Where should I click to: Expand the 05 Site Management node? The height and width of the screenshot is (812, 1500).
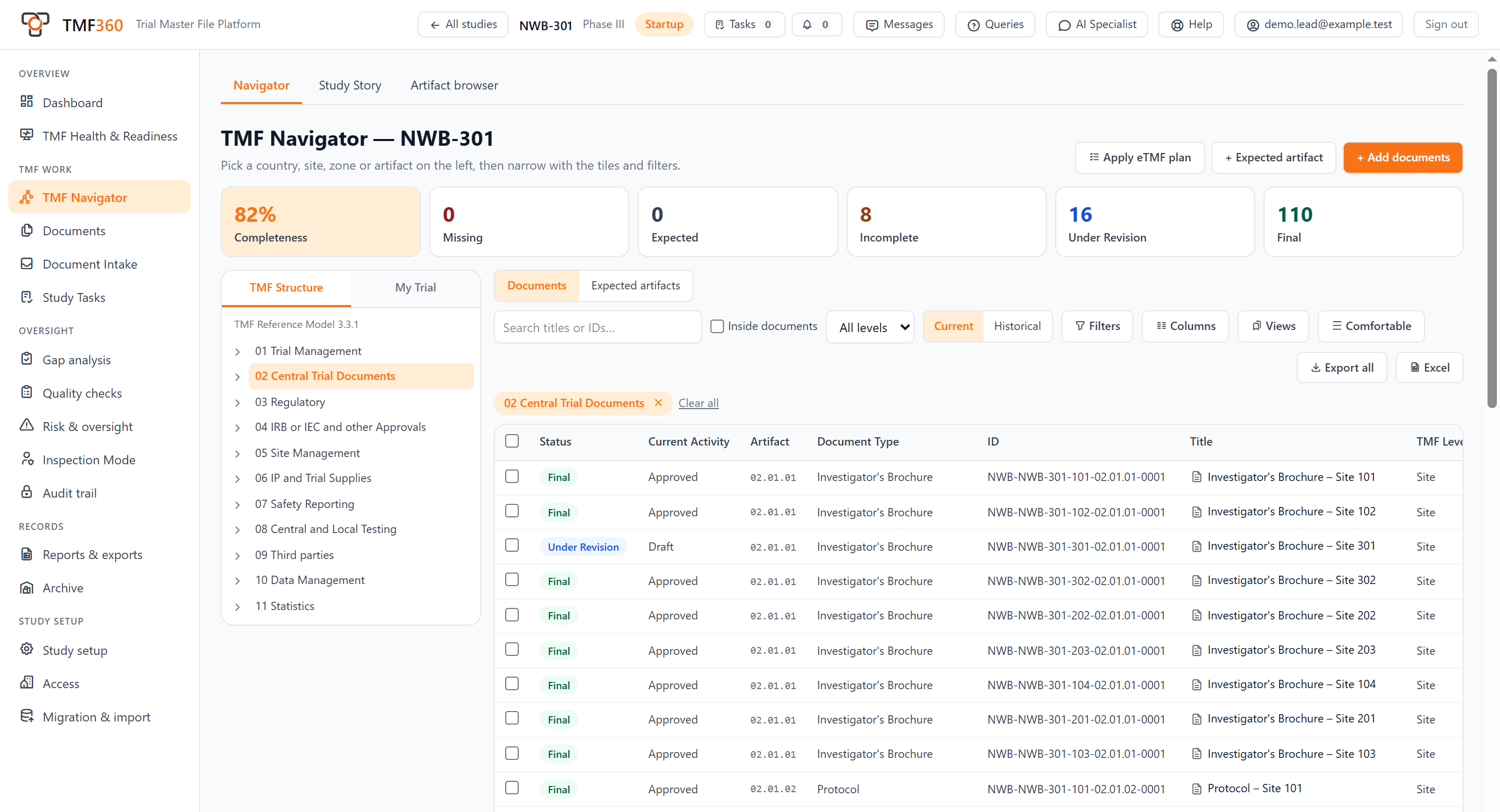(x=238, y=453)
